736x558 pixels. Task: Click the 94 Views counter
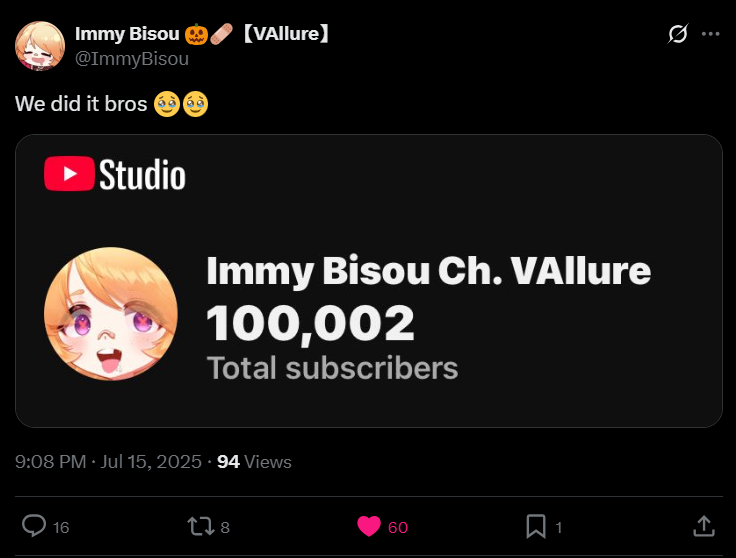(x=254, y=462)
